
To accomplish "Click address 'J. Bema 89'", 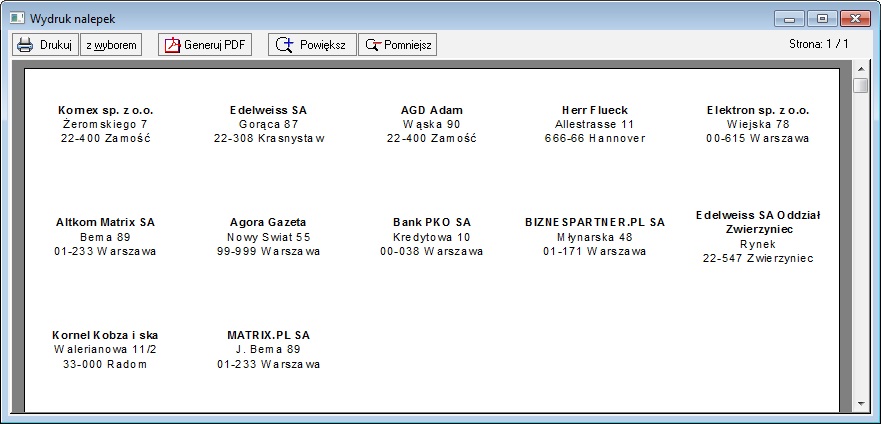I will pyautogui.click(x=268, y=349).
